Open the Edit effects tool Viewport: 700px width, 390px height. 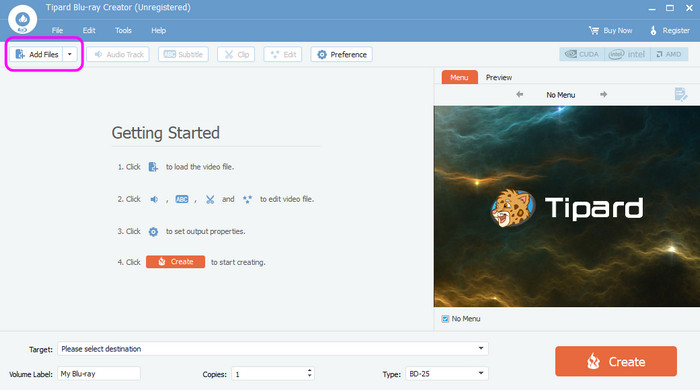(x=283, y=54)
